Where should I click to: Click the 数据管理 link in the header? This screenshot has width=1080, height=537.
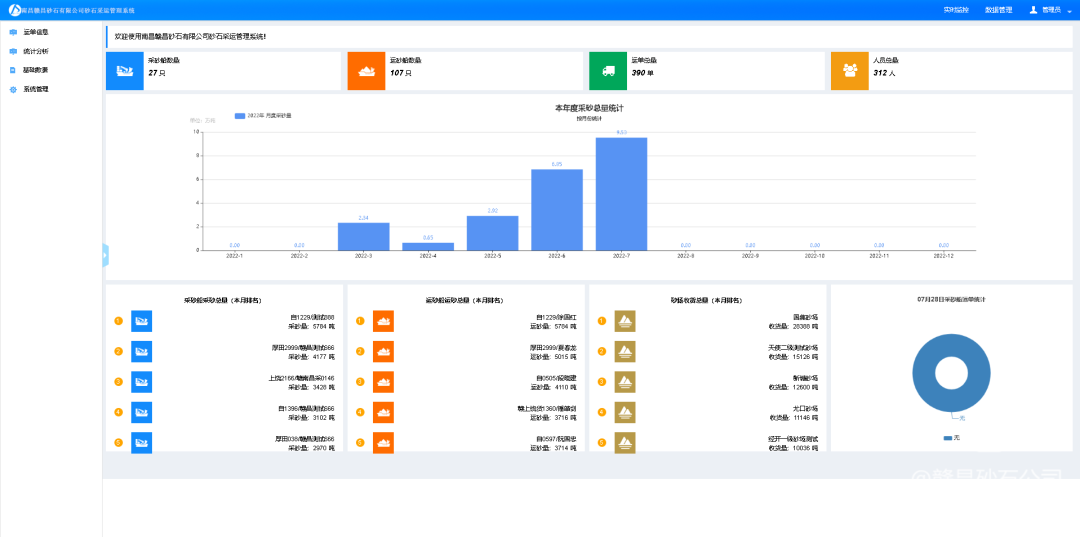coord(998,10)
